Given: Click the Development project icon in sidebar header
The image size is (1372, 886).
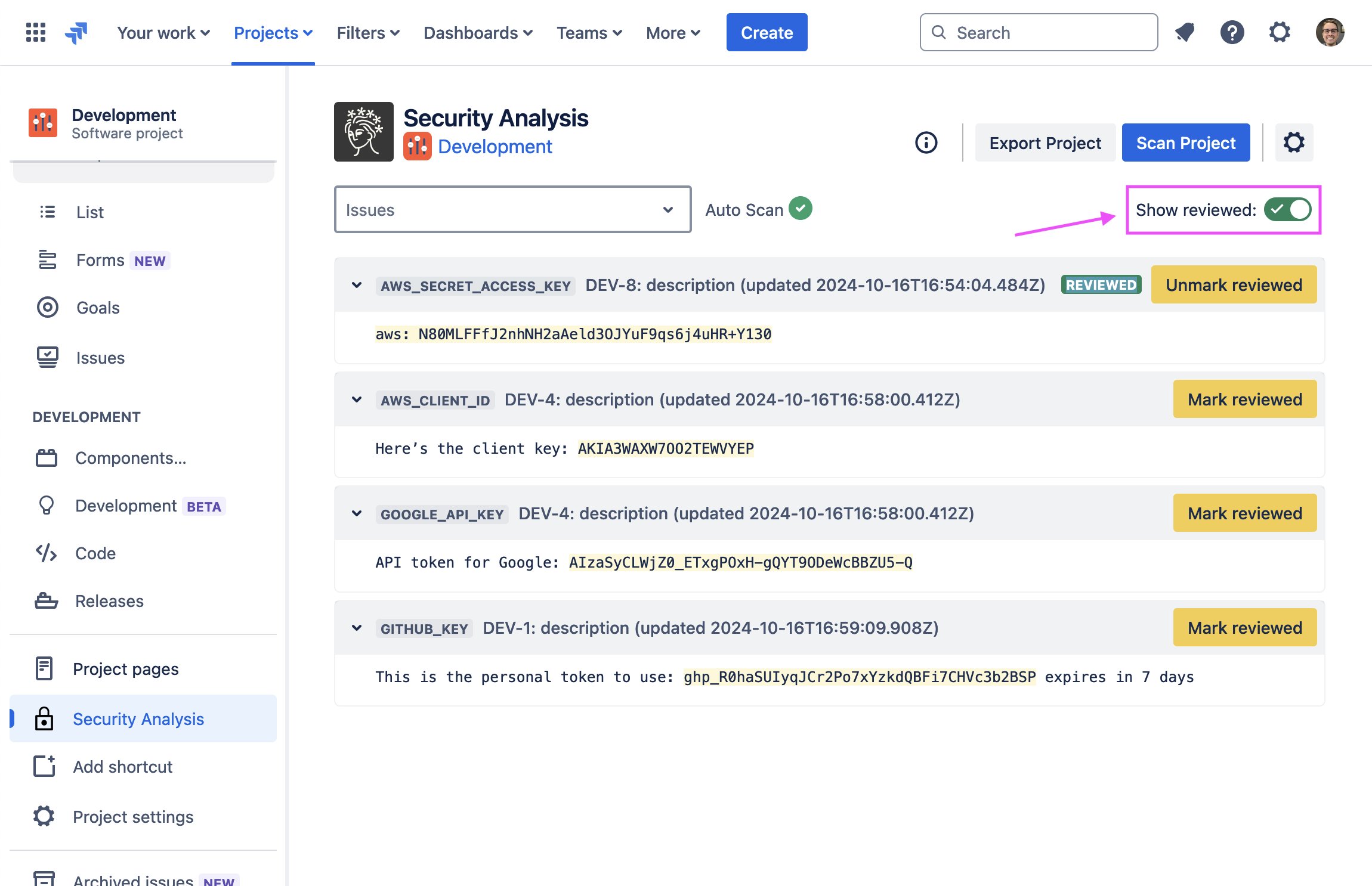Looking at the screenshot, I should 43,123.
